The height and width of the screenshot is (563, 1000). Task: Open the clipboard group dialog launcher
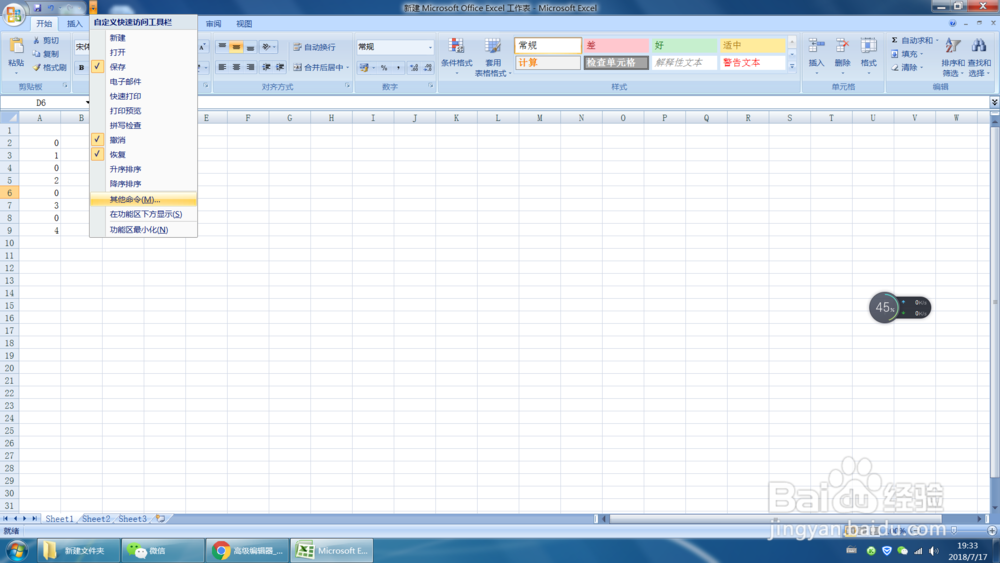pyautogui.click(x=65, y=85)
